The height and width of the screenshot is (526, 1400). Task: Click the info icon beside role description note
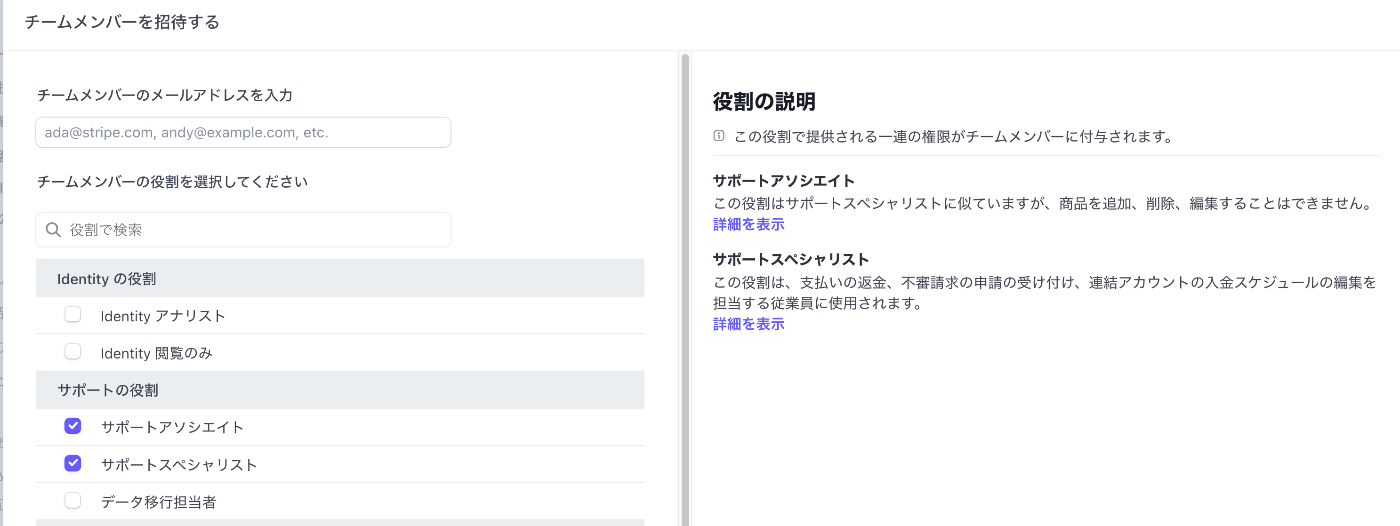719,136
